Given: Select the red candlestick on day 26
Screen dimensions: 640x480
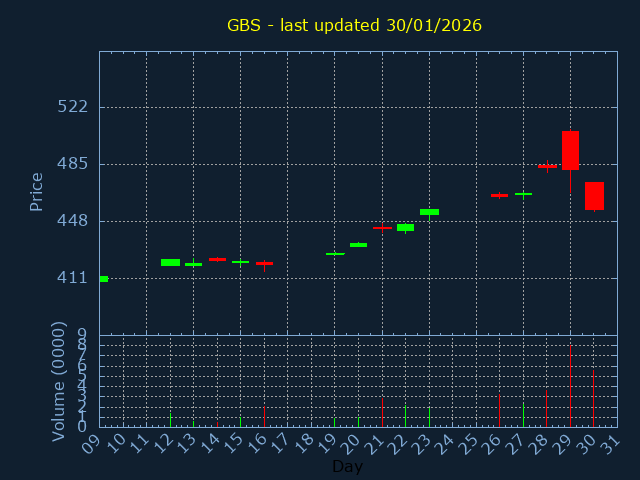Looking at the screenshot, I should pyautogui.click(x=499, y=195).
